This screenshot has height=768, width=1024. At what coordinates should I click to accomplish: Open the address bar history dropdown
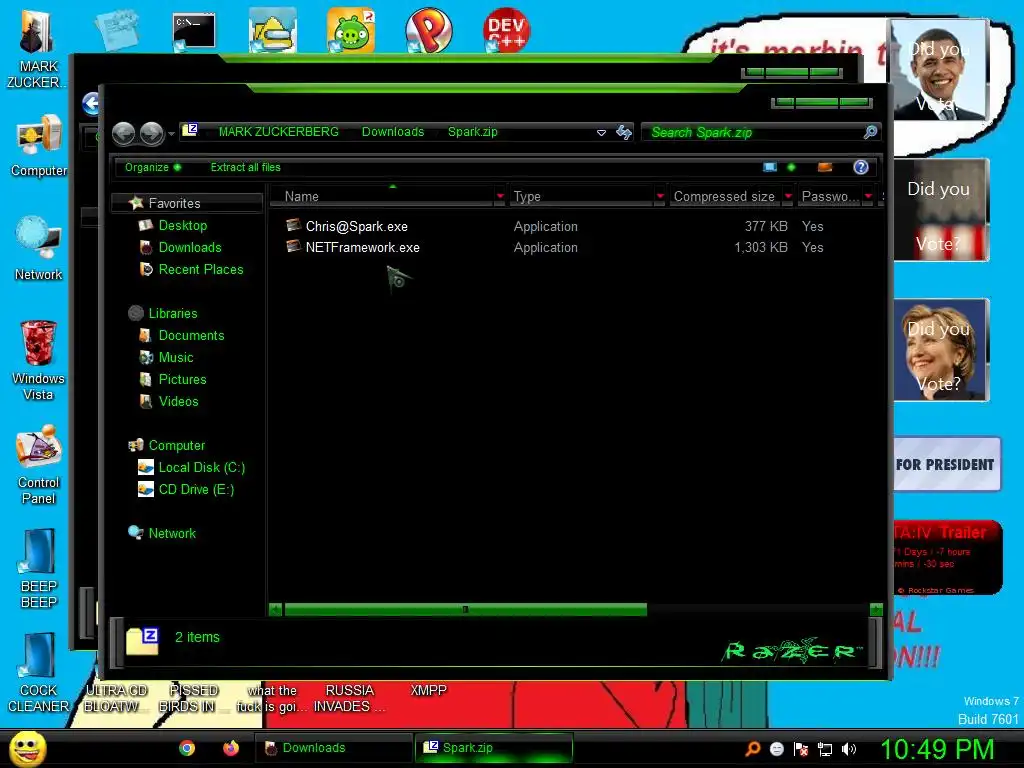point(601,133)
